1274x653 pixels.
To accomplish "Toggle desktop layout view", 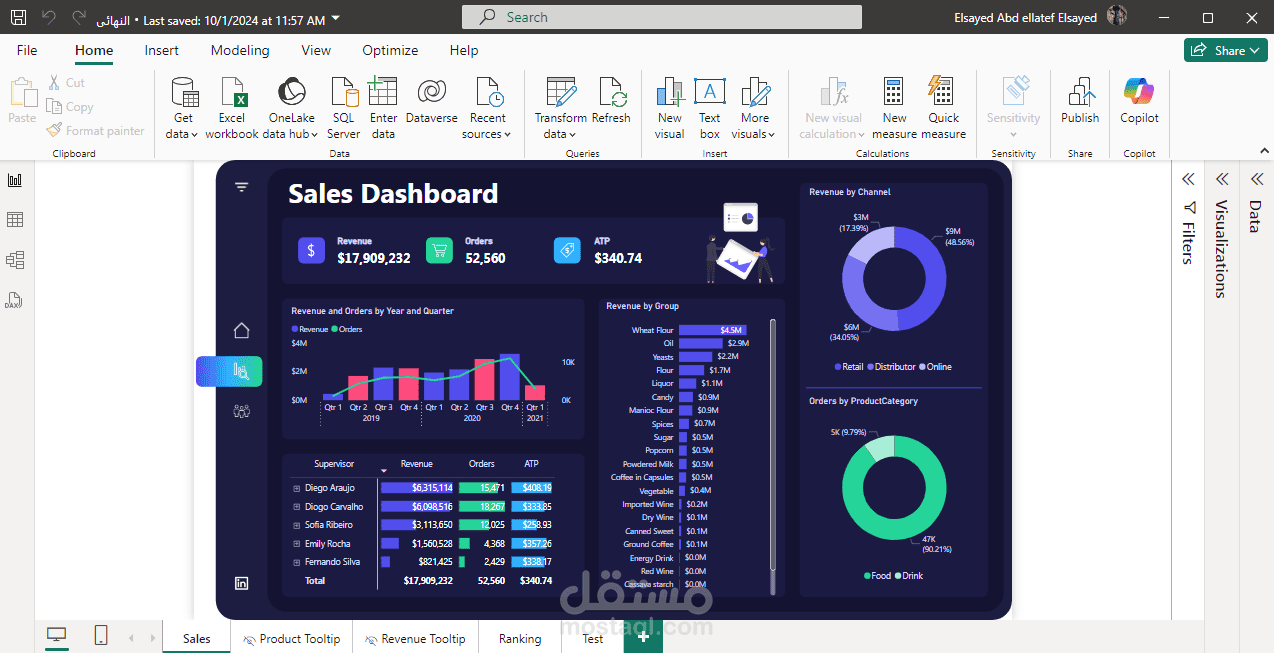I will [57, 636].
